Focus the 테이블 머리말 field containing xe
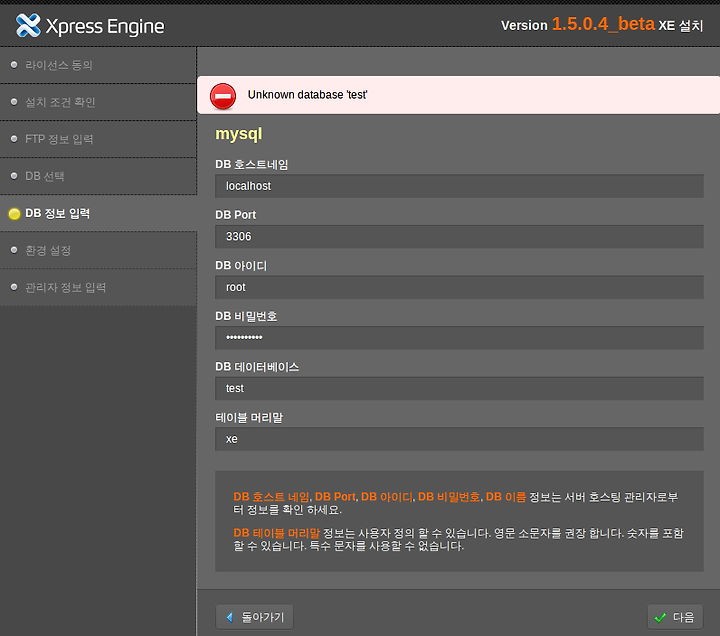This screenshot has height=636, width=720. point(459,439)
